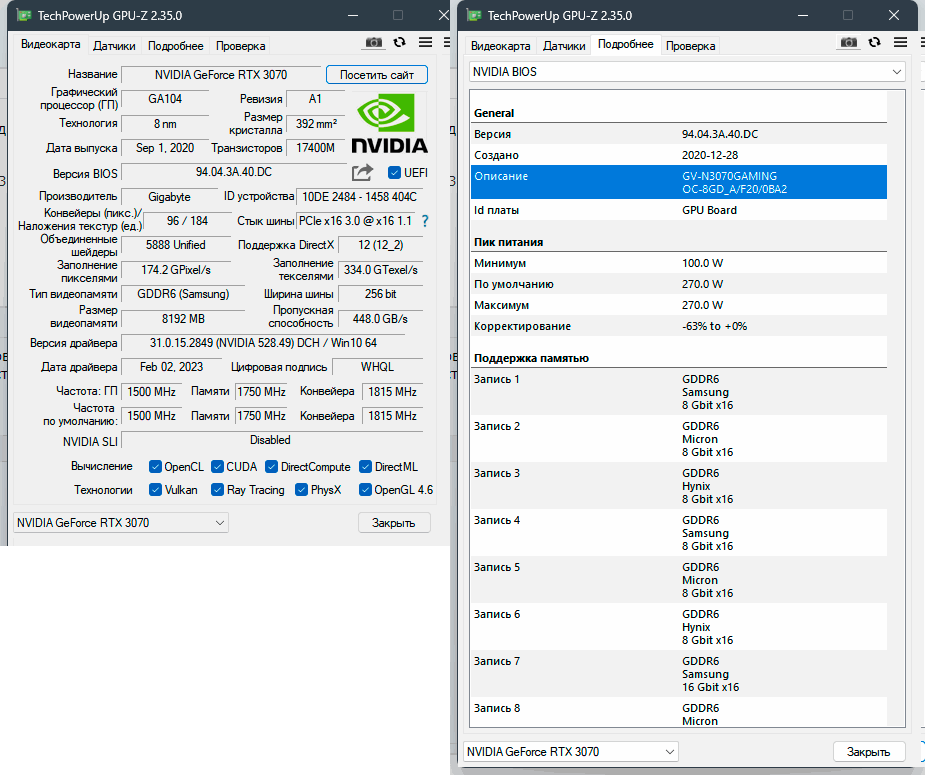937x775 pixels.
Task: Toggle the OpenGL 4.6 checkbox
Action: point(365,490)
